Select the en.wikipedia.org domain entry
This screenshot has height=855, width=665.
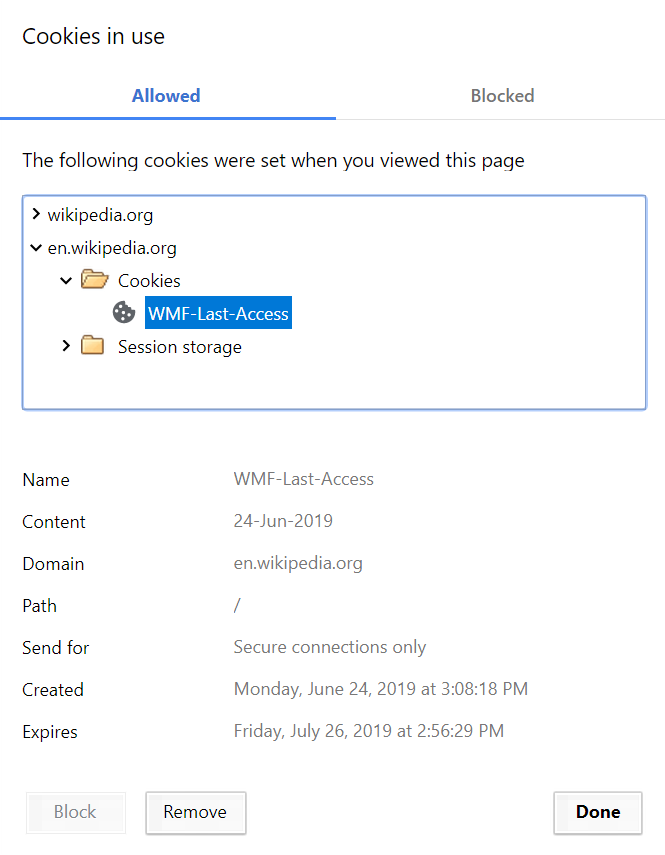[112, 248]
